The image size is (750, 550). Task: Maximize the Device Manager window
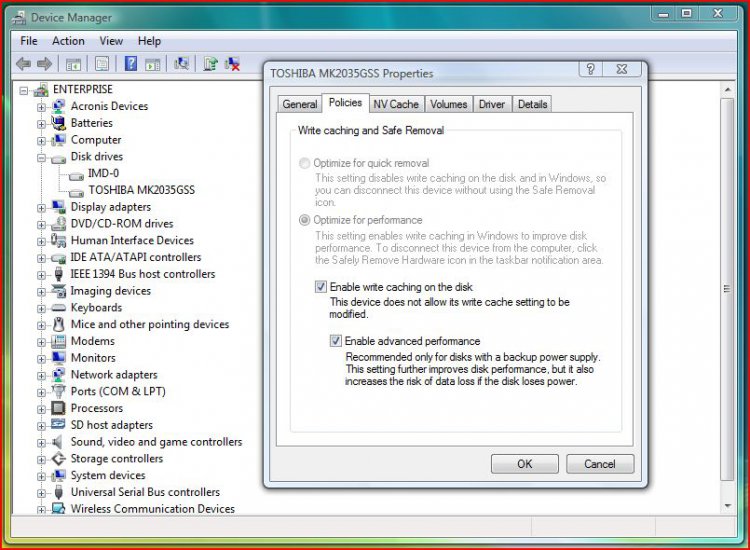(x=686, y=13)
